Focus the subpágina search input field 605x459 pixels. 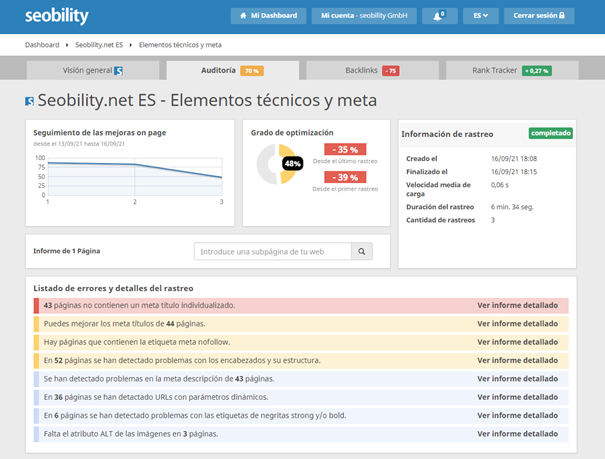pyautogui.click(x=273, y=251)
